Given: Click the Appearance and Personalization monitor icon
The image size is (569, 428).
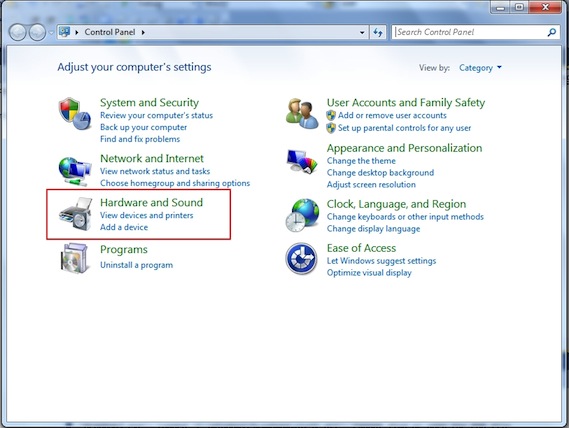Looking at the screenshot, I should [302, 161].
